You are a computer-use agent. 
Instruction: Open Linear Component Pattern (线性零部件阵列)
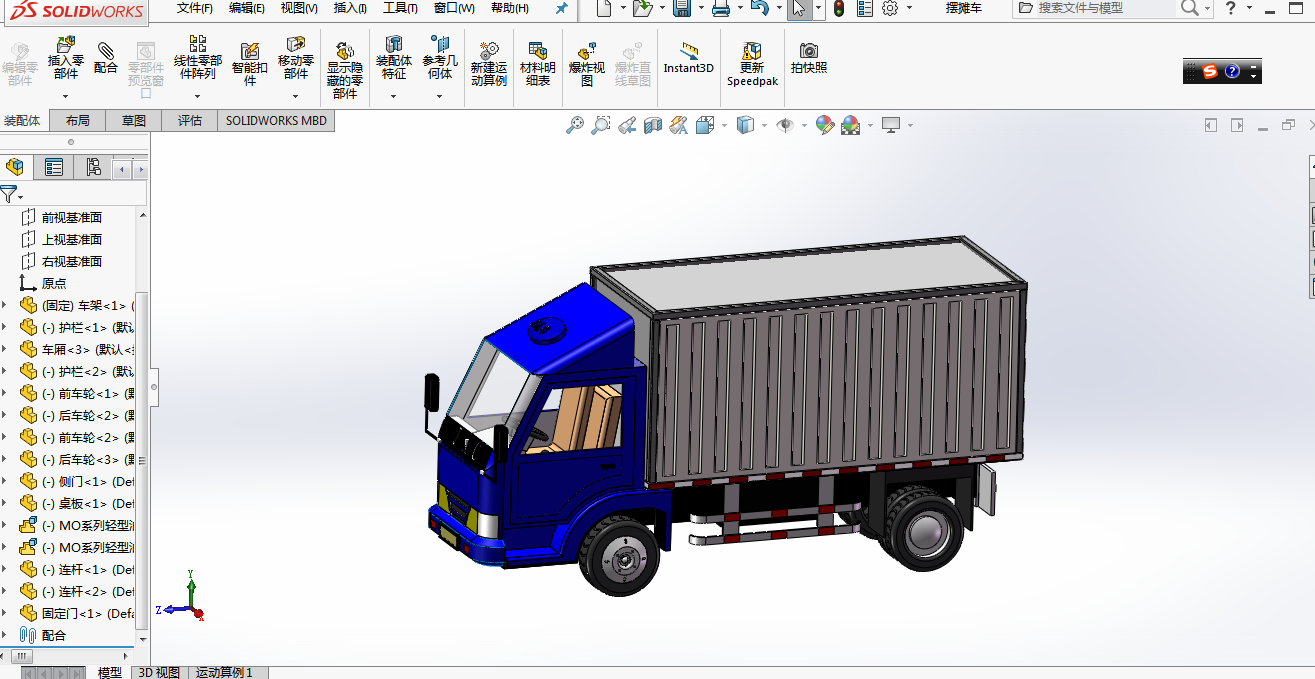click(198, 45)
